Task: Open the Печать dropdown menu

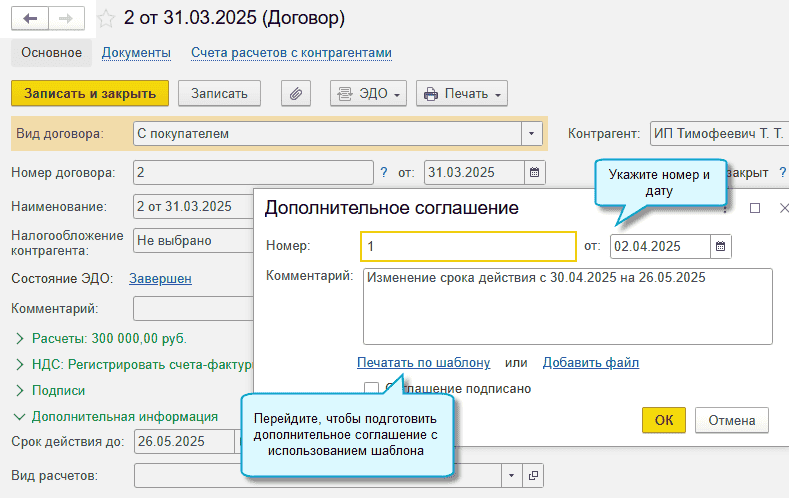Action: (x=461, y=94)
